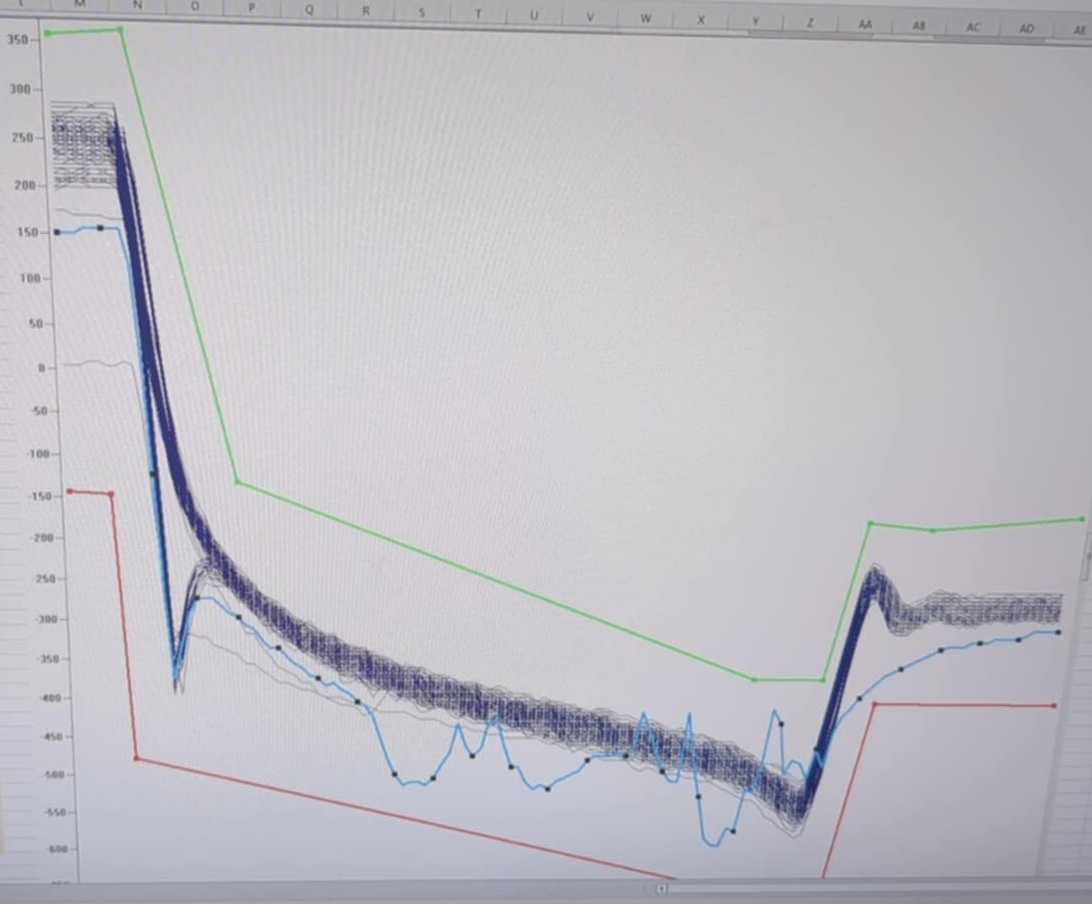
Task: Select column AD header
Action: click(1027, 29)
